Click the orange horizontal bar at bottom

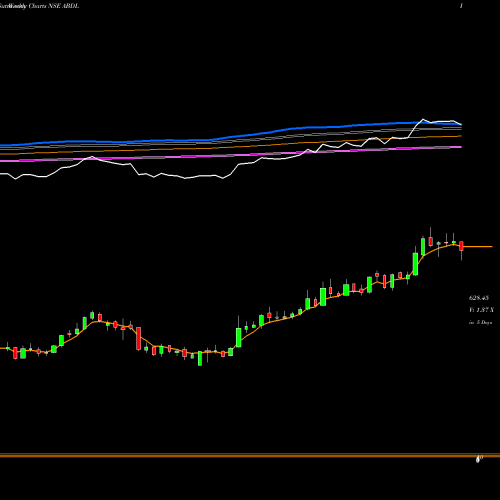coord(250,455)
